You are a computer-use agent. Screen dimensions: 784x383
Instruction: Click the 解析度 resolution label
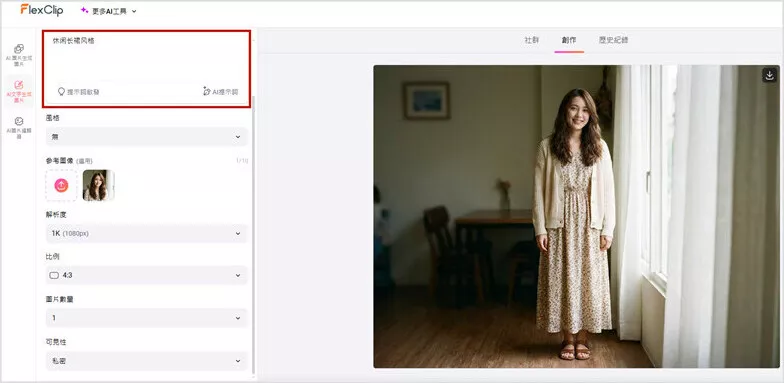tap(56, 214)
